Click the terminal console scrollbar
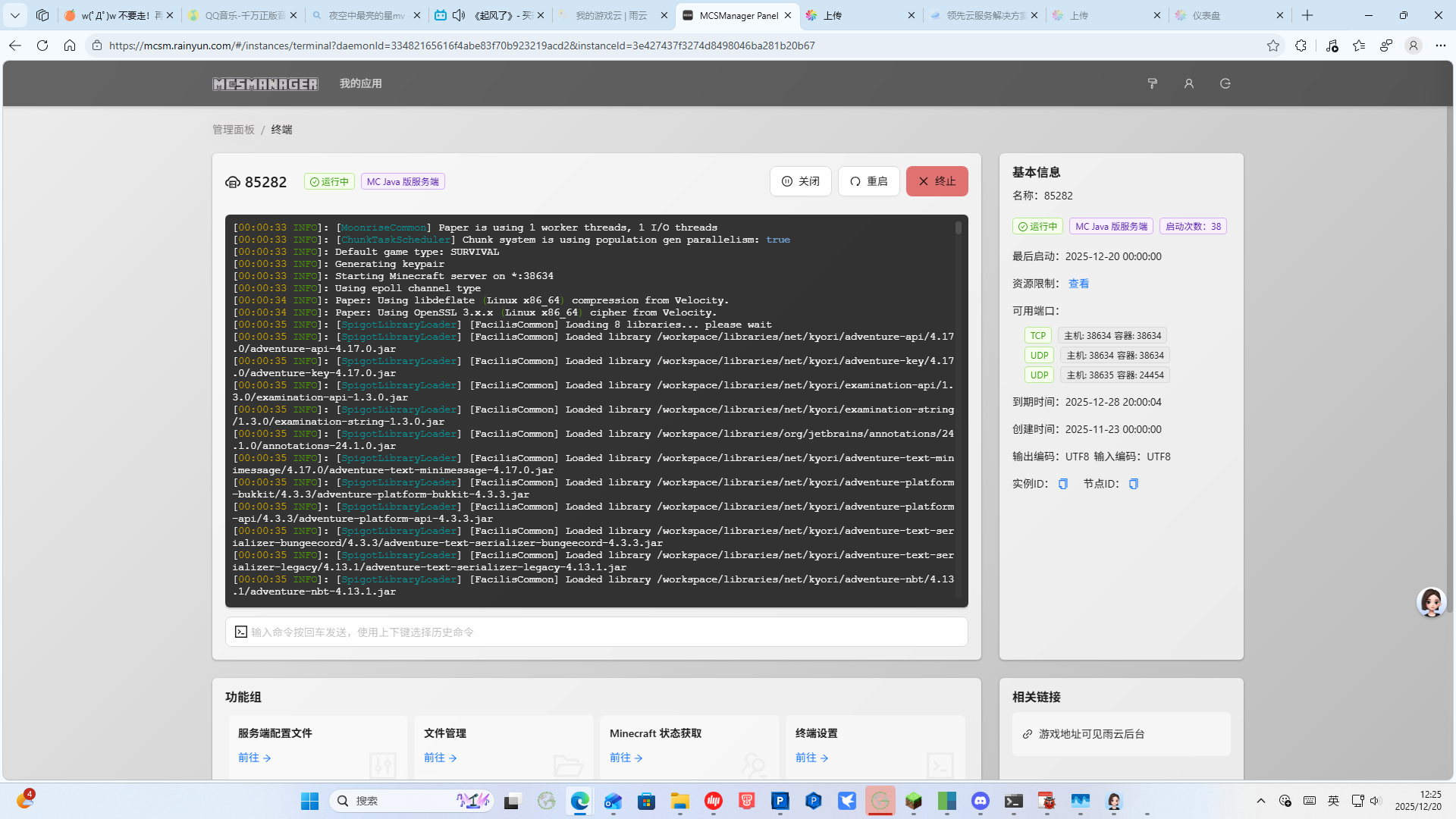Viewport: 1456px width, 819px height. [958, 228]
